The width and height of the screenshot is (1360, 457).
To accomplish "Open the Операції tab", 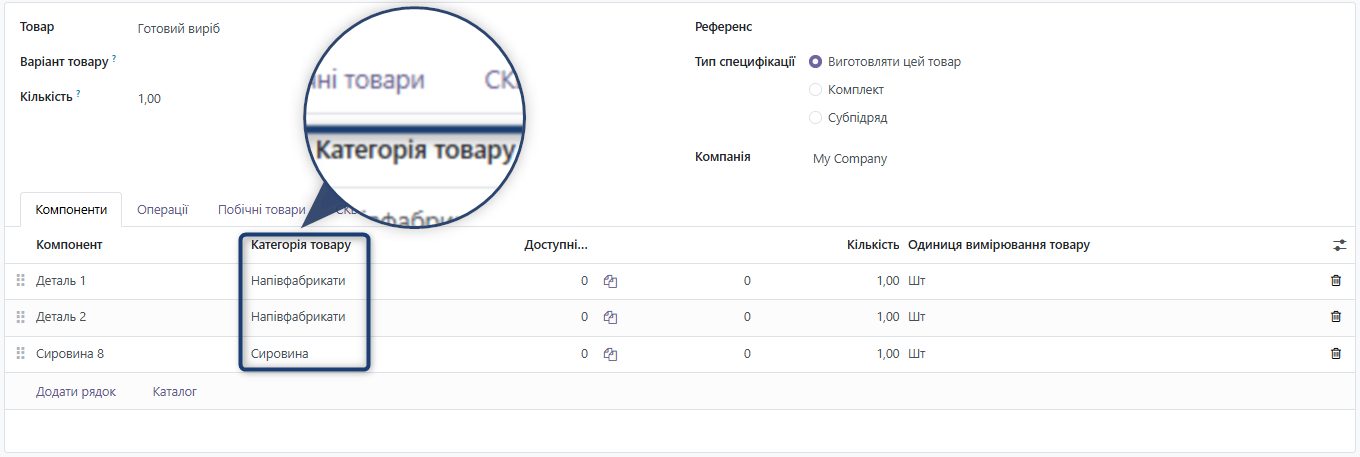I will [x=163, y=210].
